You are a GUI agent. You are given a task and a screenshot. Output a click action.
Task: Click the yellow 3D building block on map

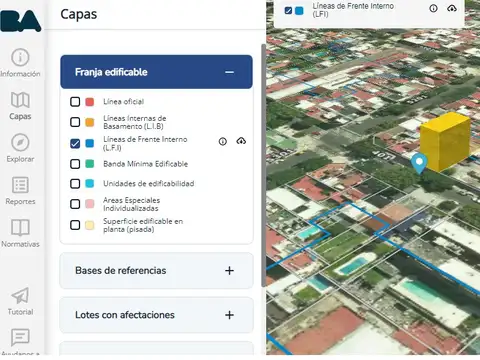(x=445, y=142)
